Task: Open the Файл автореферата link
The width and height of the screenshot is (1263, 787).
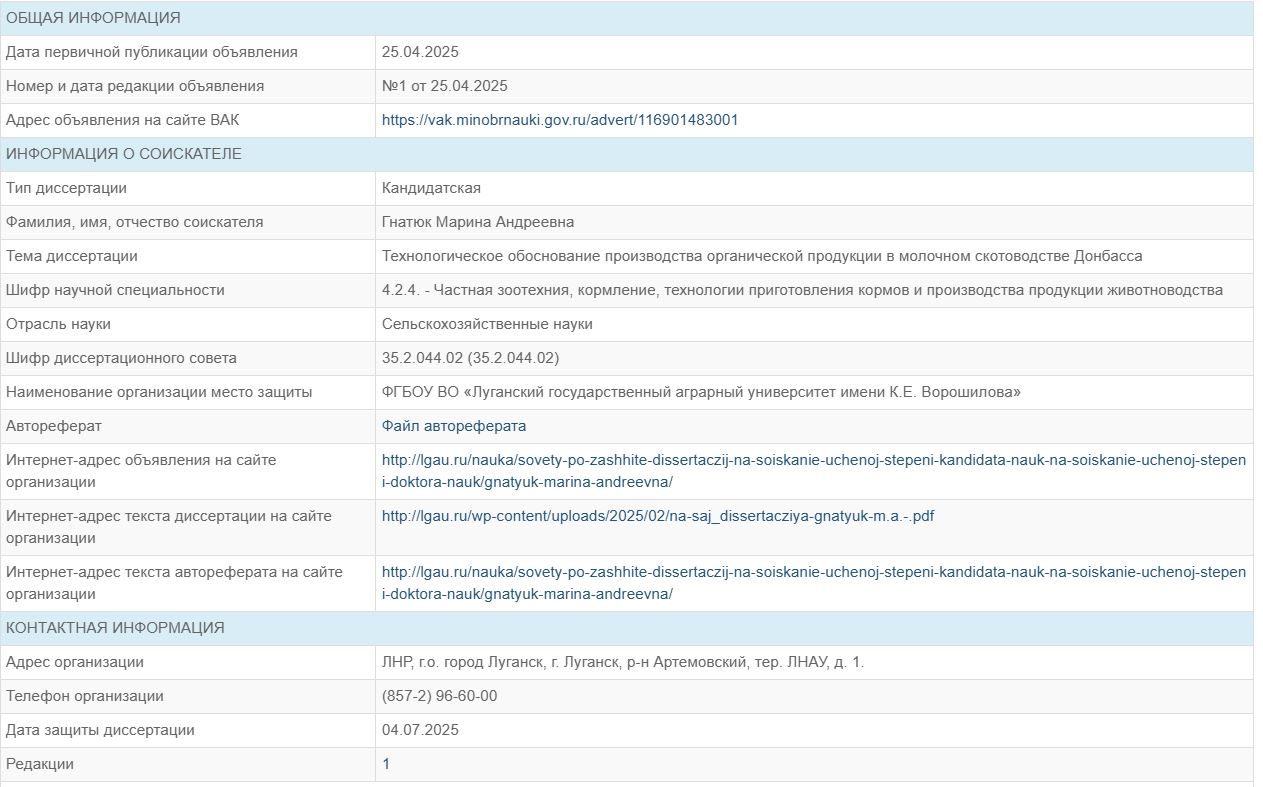Action: (454, 426)
